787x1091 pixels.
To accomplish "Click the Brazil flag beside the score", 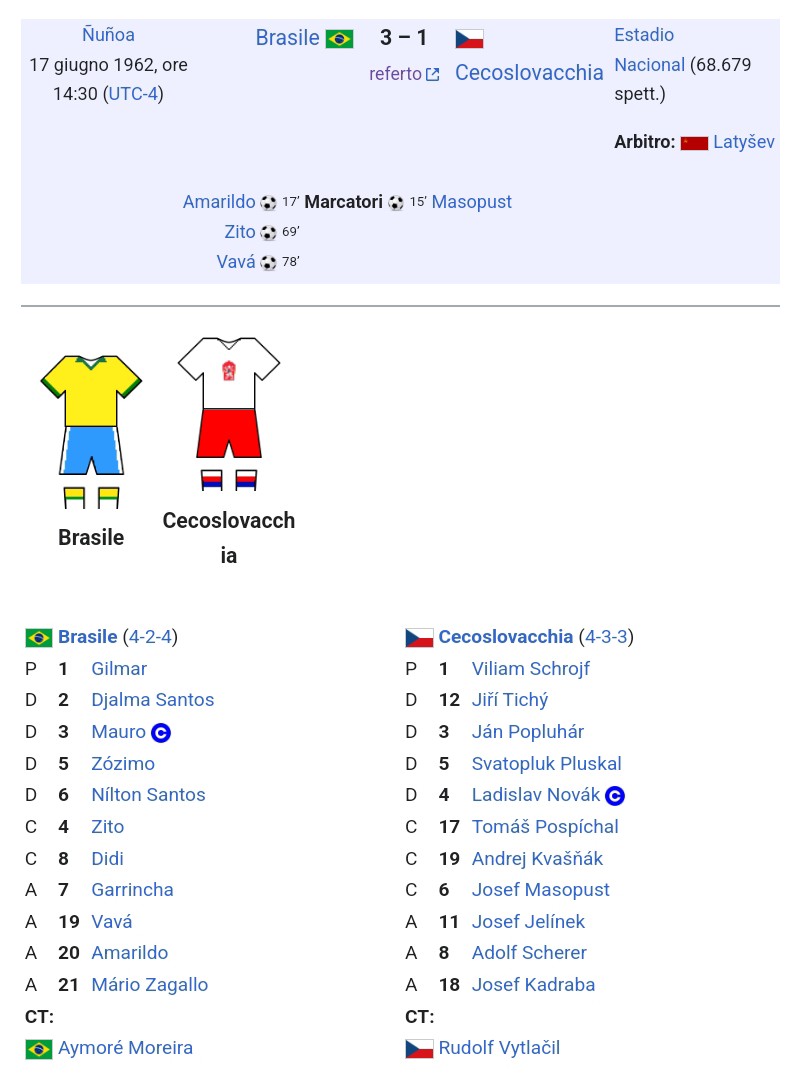I will (x=339, y=39).
